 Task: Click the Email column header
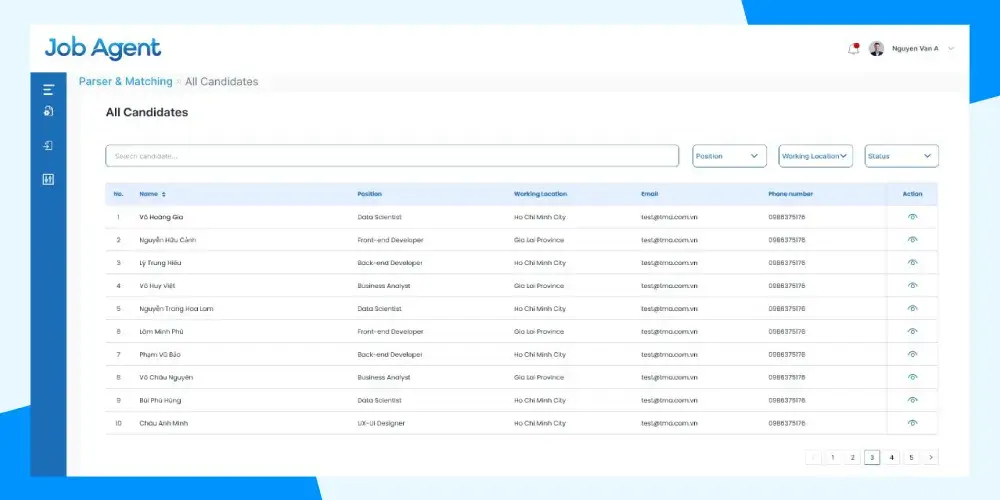click(649, 194)
